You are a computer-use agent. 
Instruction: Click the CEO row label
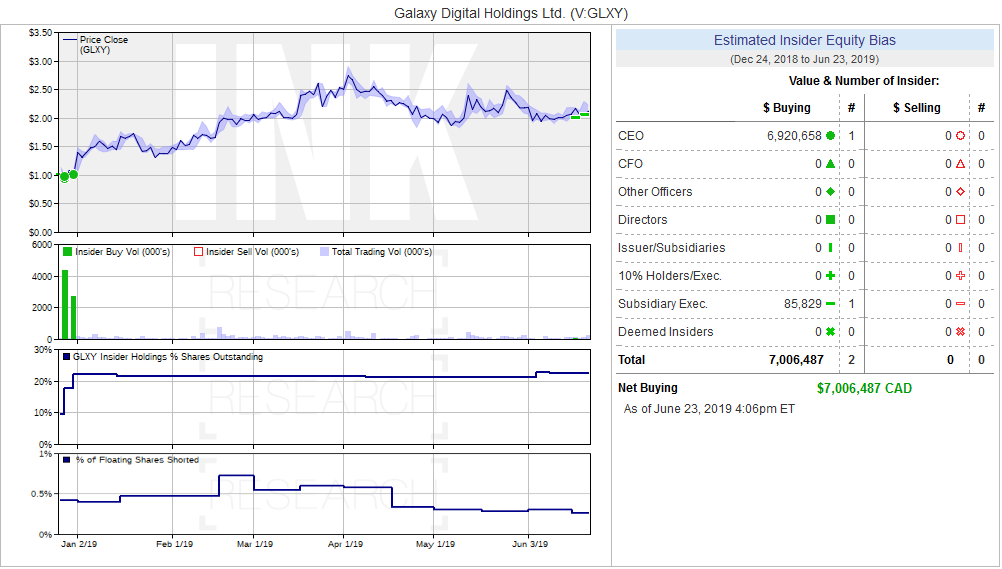tap(631, 136)
